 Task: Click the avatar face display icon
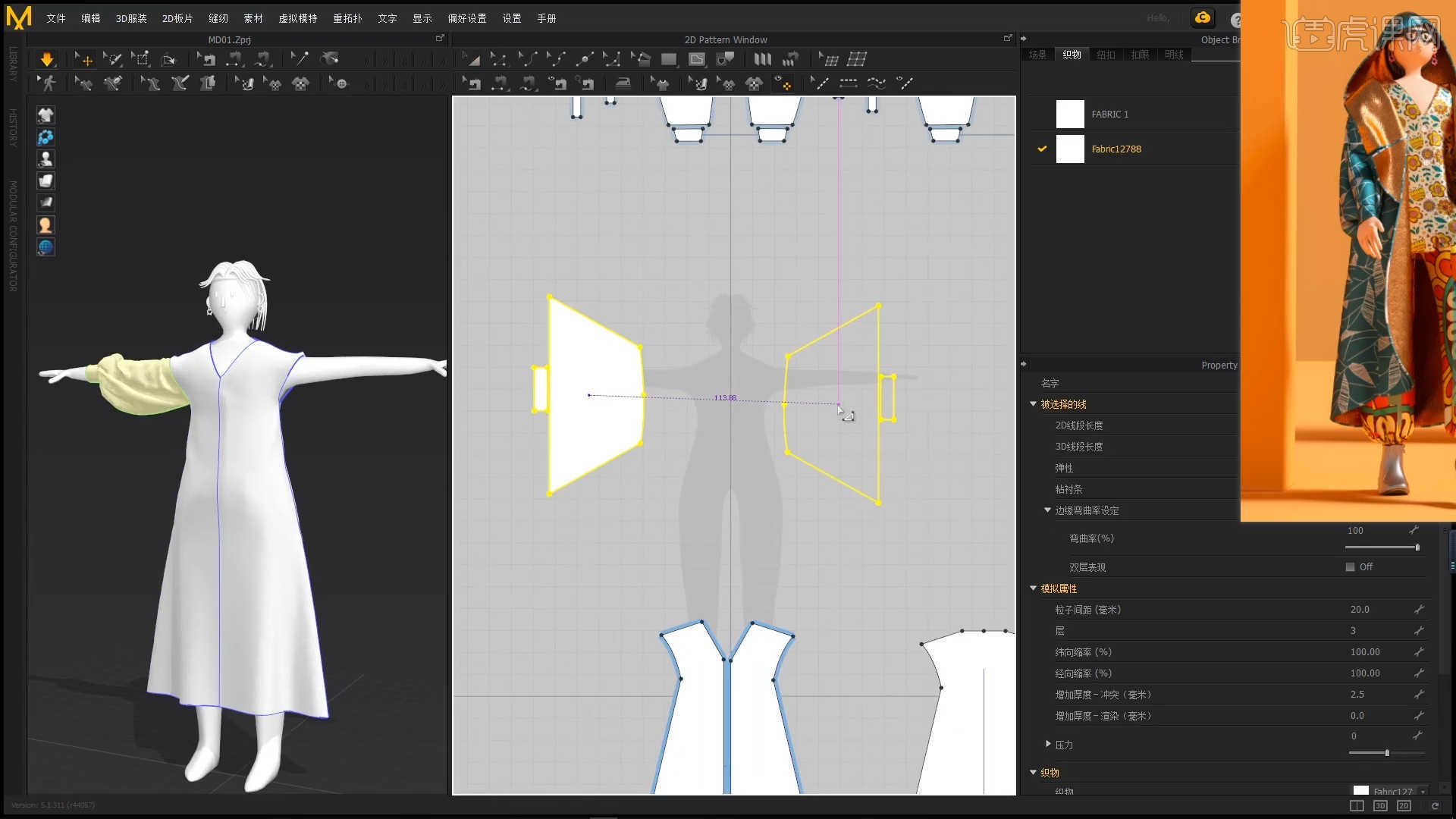coord(45,225)
